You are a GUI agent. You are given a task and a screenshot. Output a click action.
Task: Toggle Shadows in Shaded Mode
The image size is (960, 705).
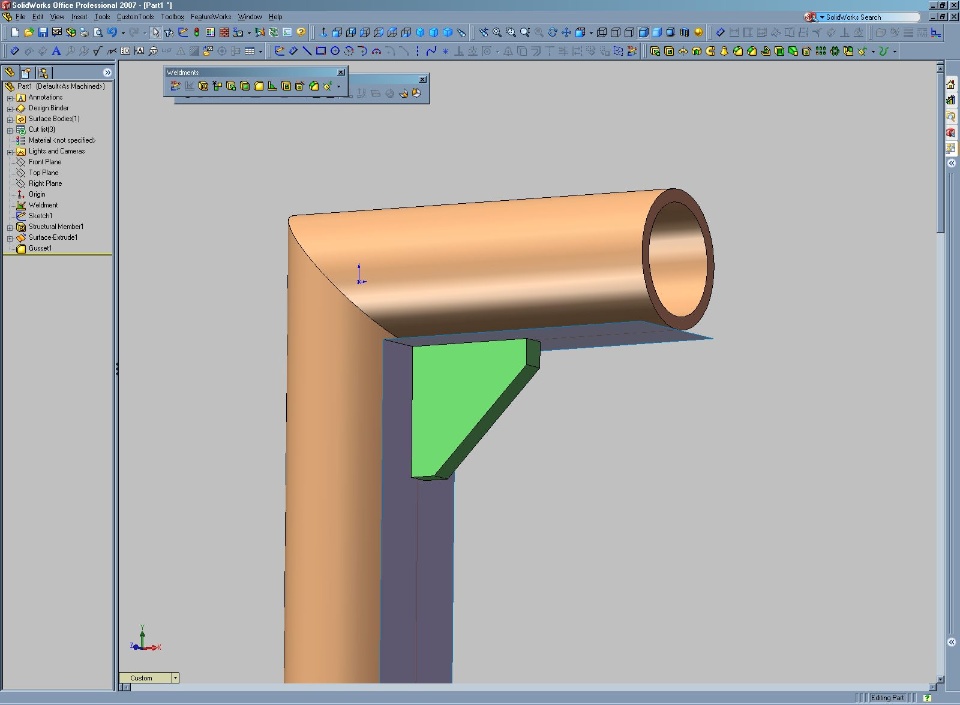tap(670, 32)
